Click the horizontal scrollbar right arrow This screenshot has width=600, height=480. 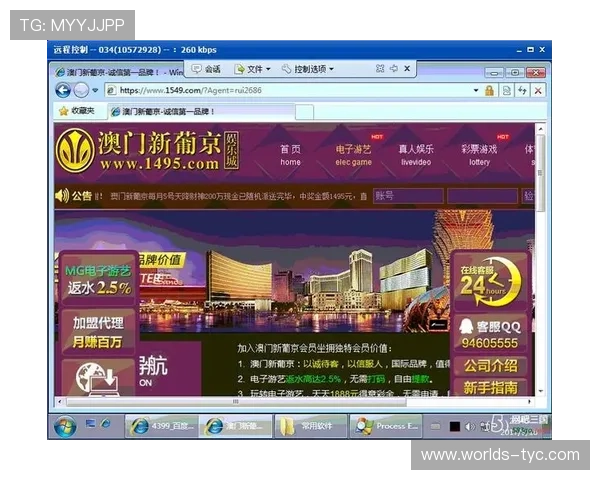[x=530, y=402]
